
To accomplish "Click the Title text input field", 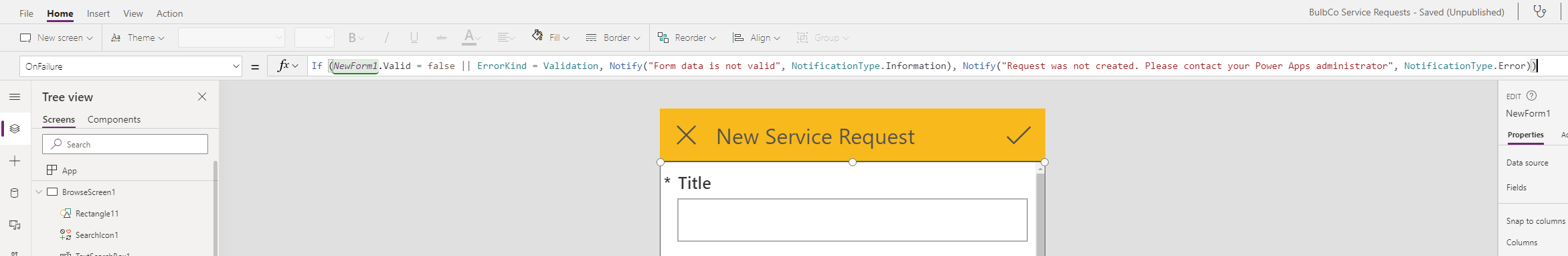I will [852, 220].
